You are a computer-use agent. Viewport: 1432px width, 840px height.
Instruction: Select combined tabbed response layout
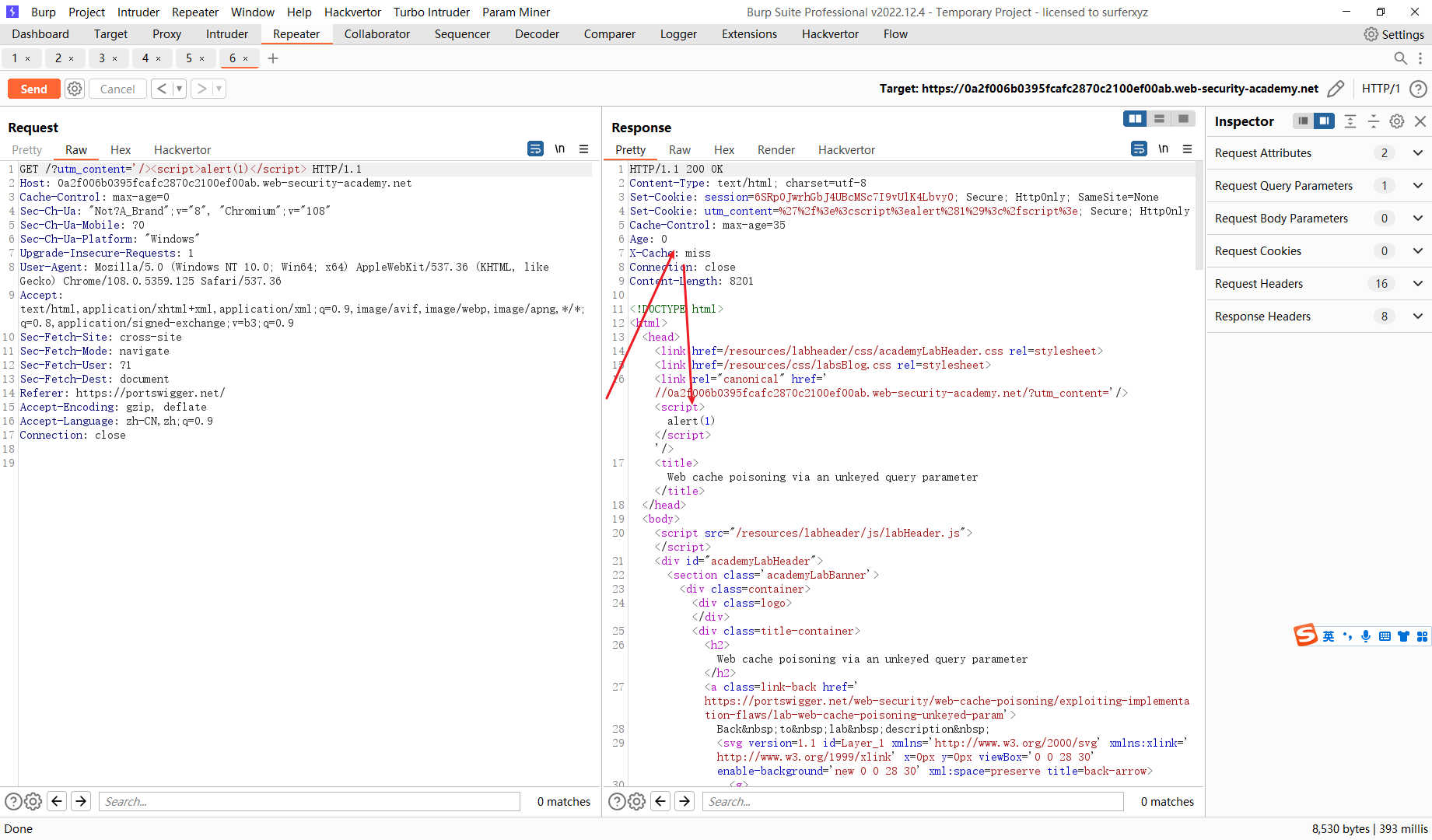pos(1183,118)
